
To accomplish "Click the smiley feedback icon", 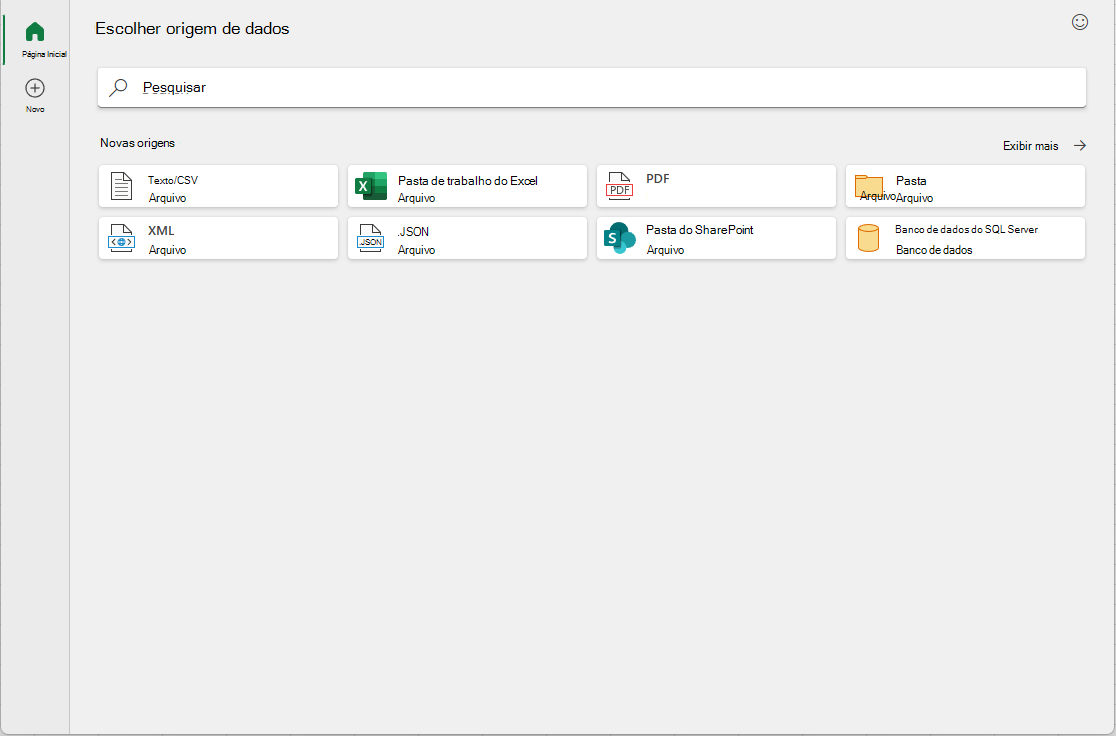I will coord(1080,22).
